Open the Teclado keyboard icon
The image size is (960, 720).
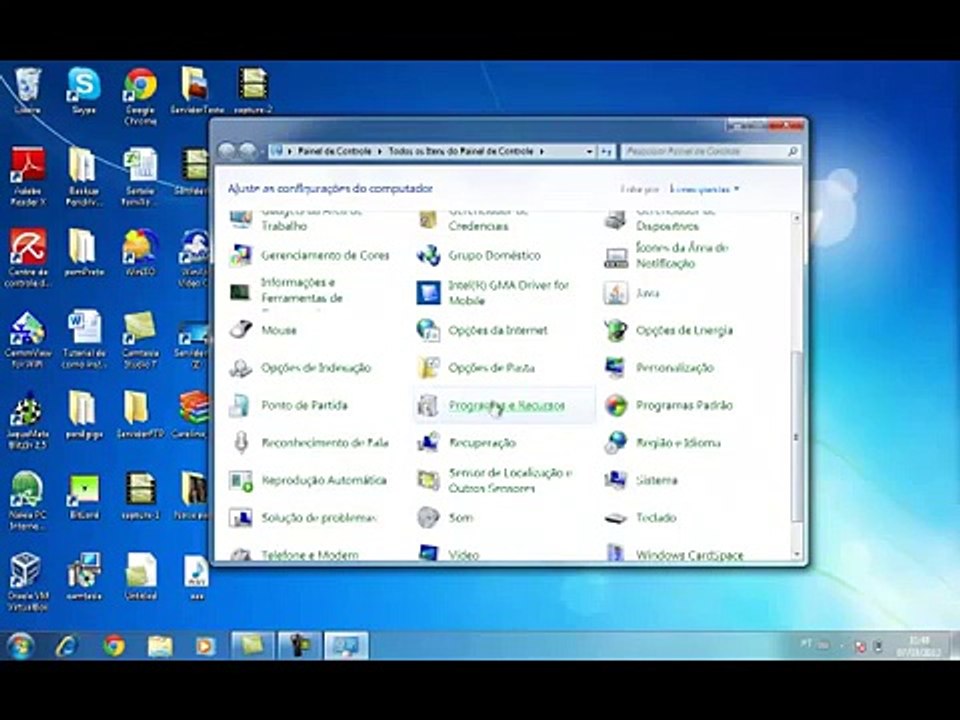pyautogui.click(x=615, y=518)
